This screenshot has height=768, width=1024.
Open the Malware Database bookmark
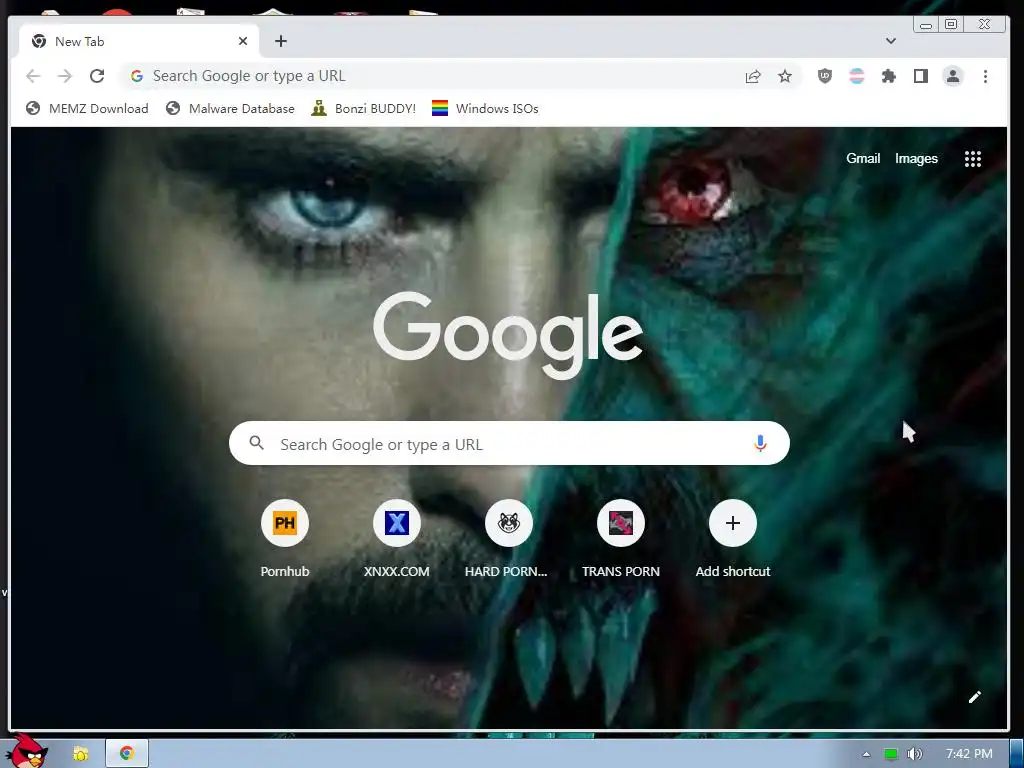pos(230,108)
